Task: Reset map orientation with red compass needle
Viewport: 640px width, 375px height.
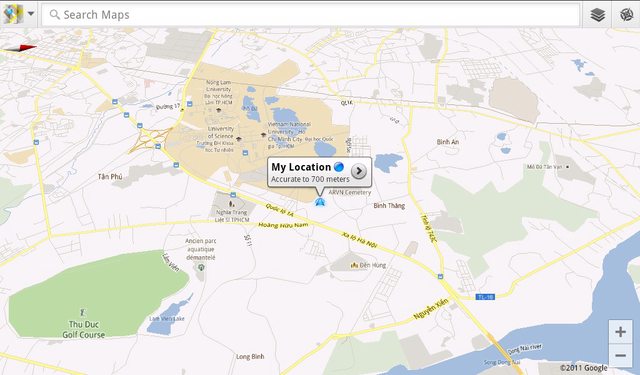Action: [x=20, y=48]
